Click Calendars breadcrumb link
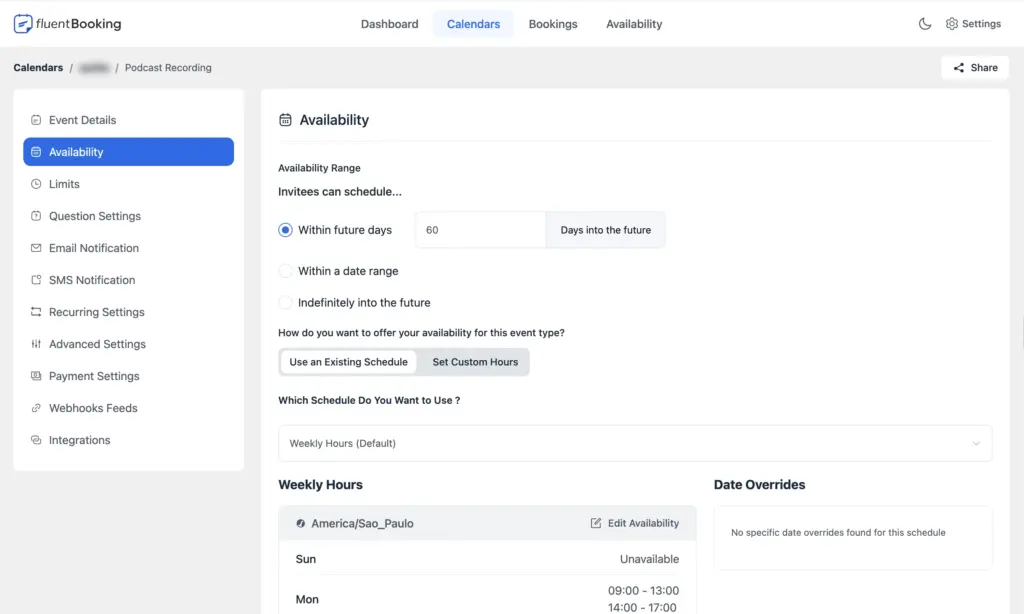 38,68
